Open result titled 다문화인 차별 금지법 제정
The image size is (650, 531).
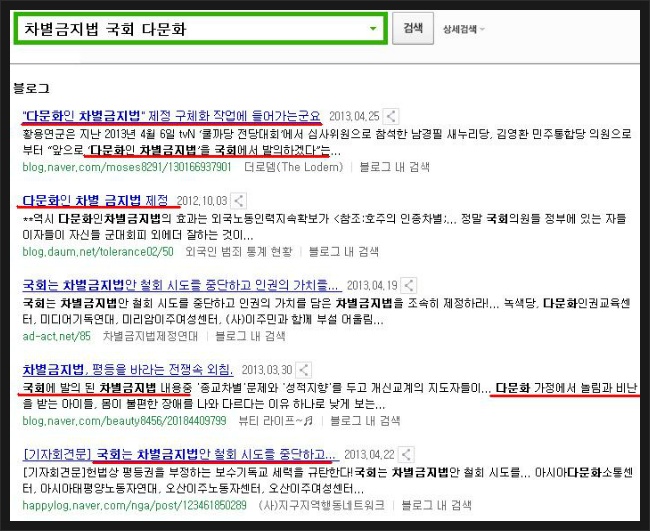click(x=95, y=201)
